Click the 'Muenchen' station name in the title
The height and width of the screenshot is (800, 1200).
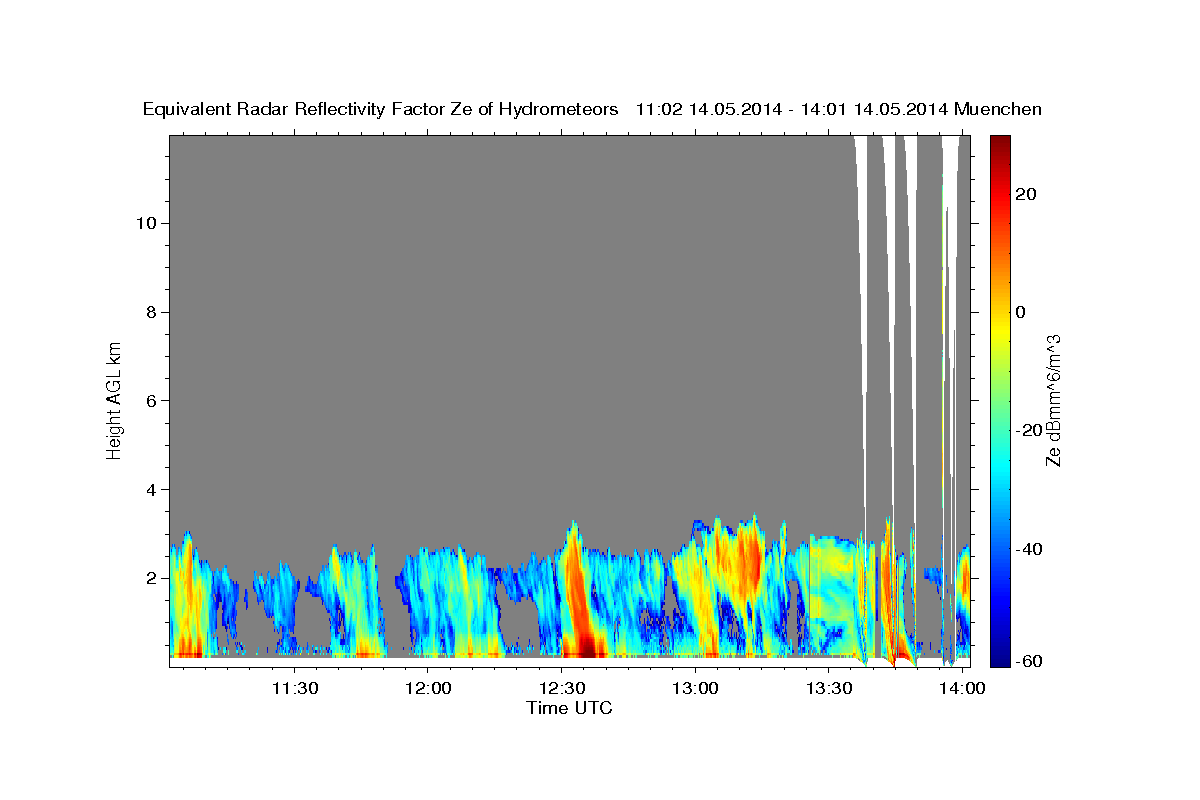[998, 110]
